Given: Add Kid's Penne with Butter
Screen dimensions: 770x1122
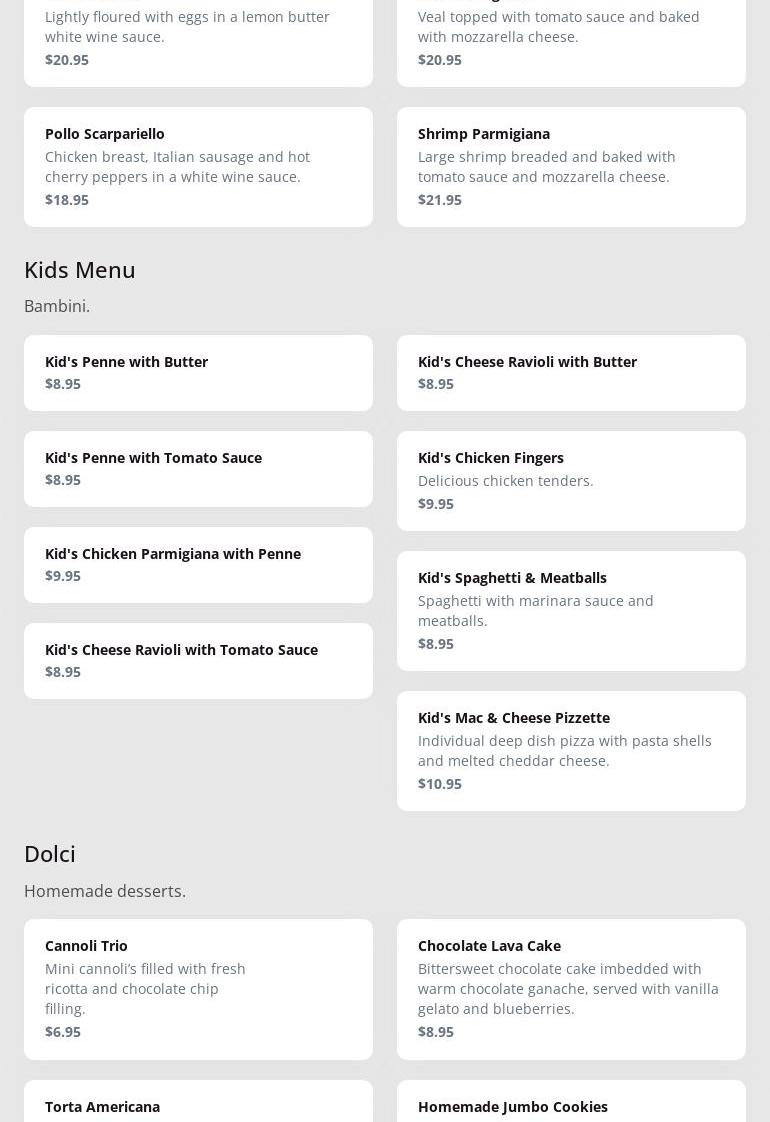Looking at the screenshot, I should click(x=198, y=372).
